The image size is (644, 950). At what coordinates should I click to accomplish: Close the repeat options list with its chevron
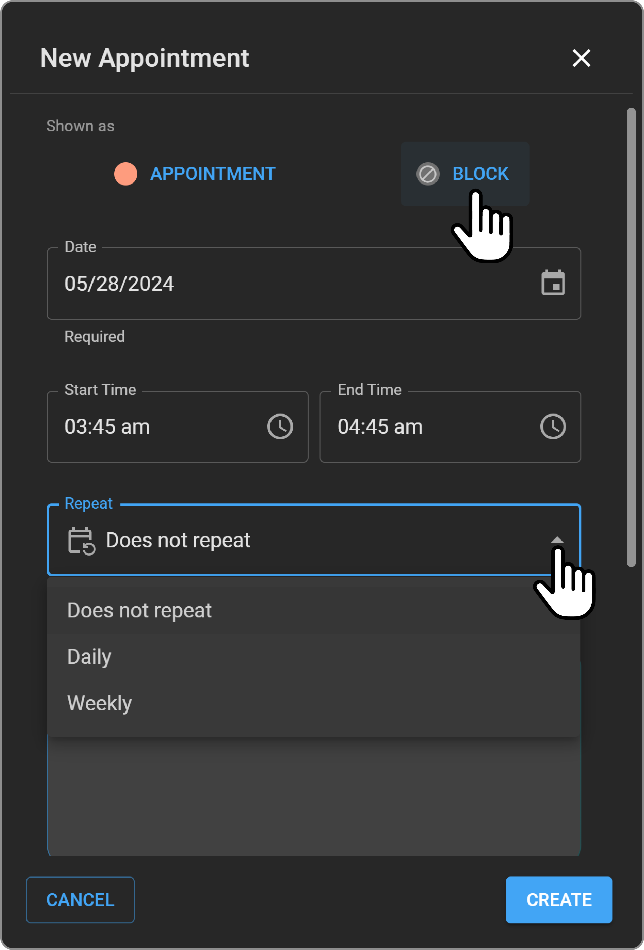point(558,540)
